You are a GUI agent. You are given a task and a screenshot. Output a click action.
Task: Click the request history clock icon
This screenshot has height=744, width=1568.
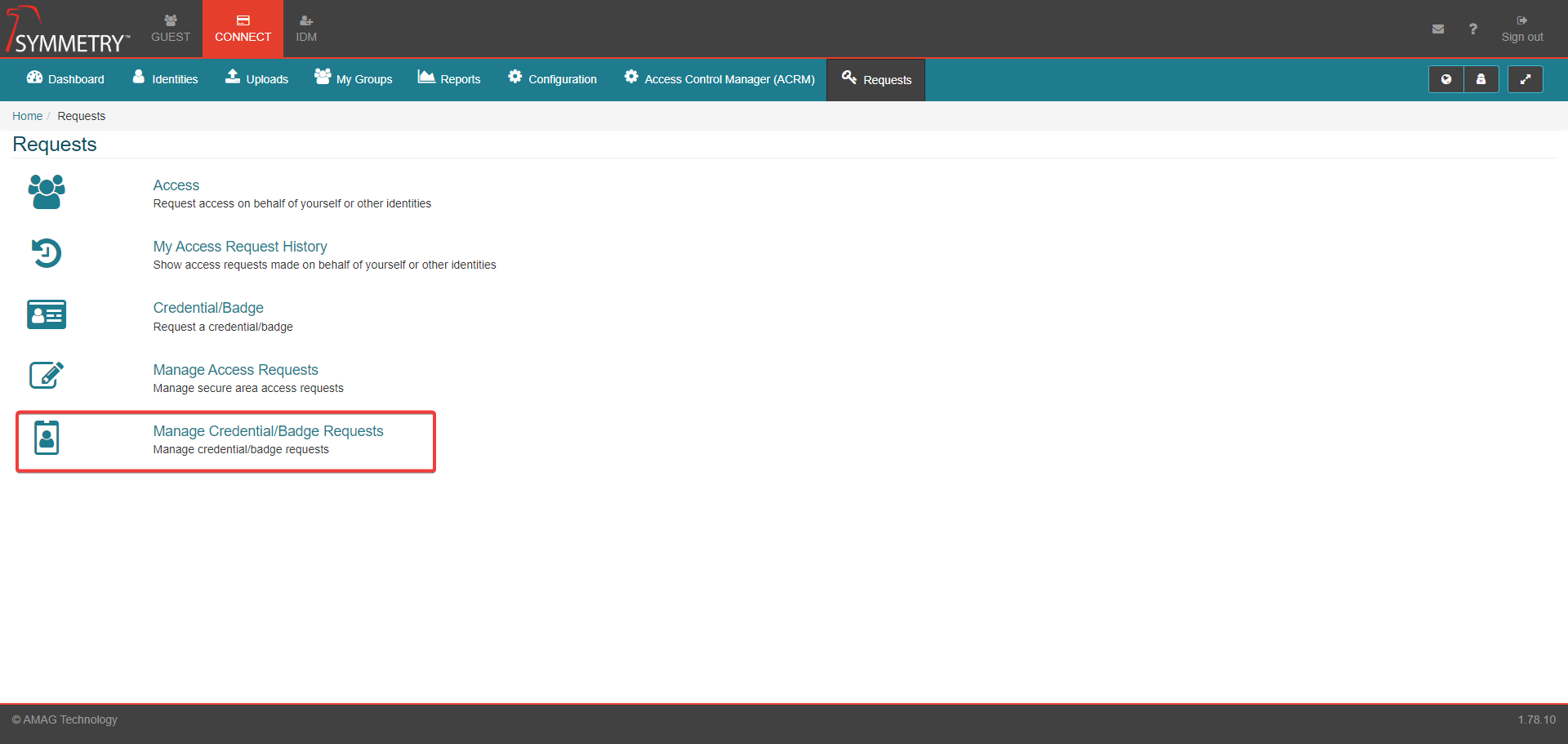[x=47, y=253]
